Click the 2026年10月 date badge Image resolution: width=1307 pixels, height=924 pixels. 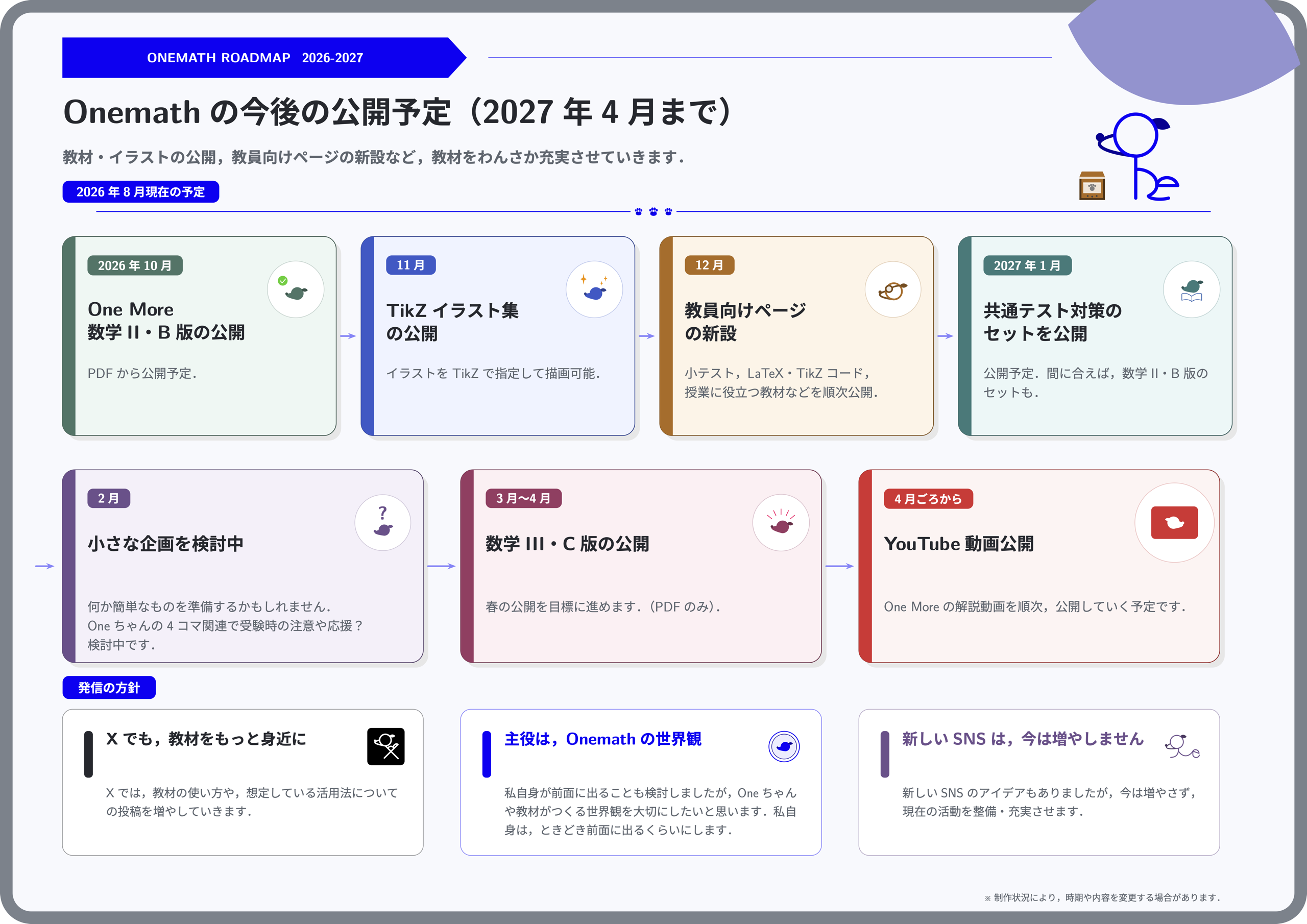(x=135, y=265)
